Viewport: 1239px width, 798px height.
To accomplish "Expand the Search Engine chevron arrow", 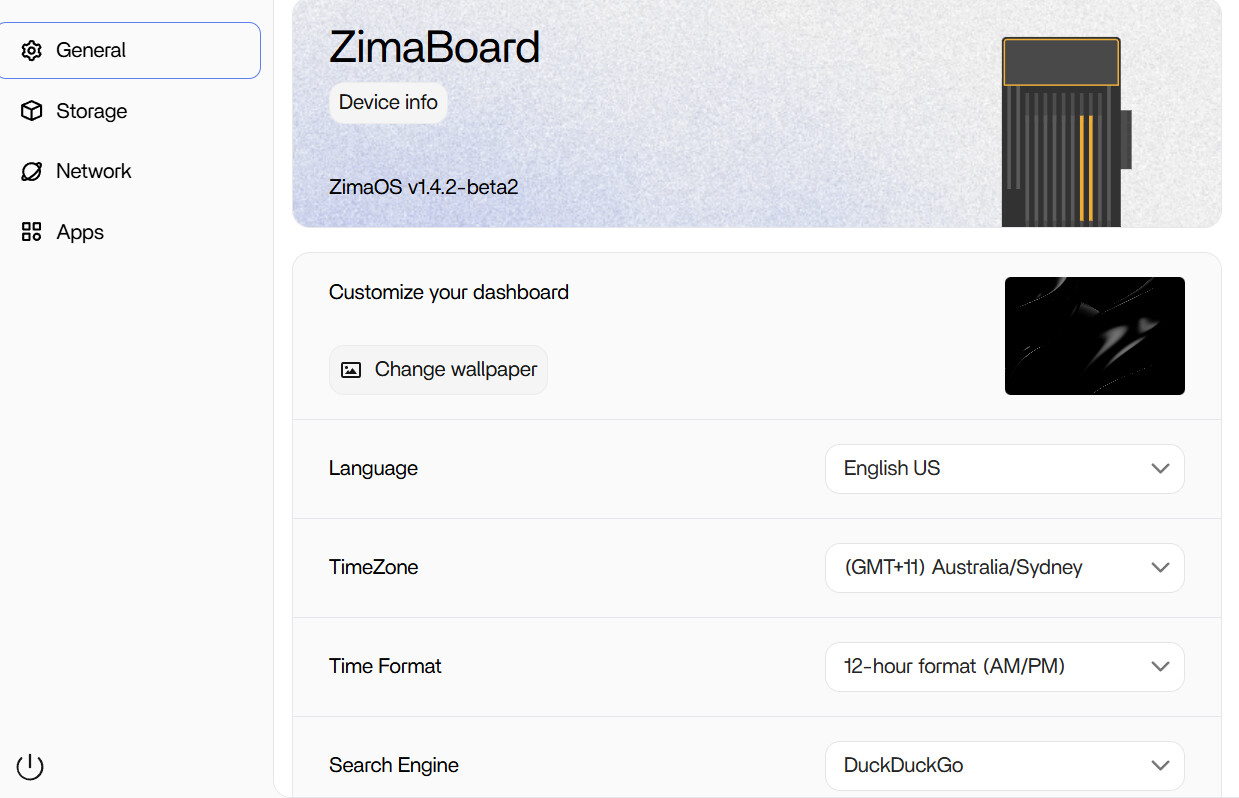I will pyautogui.click(x=1160, y=765).
